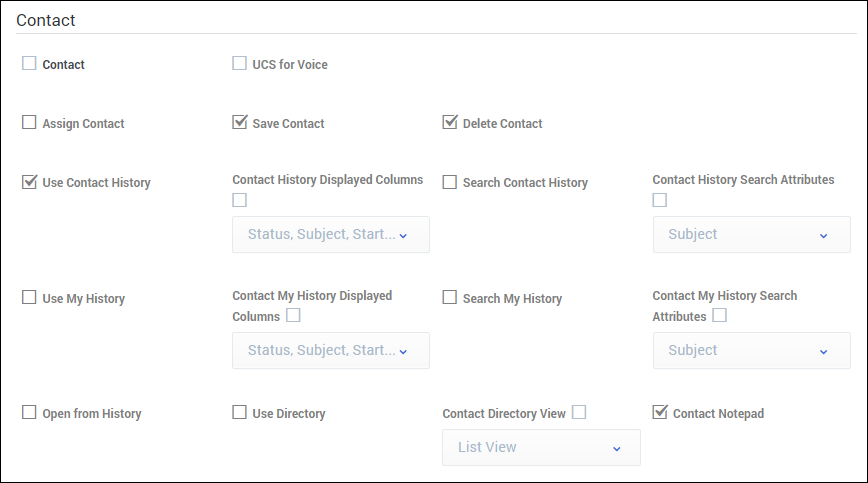The height and width of the screenshot is (483, 868).
Task: Enable Search Contact History checkbox
Action: pyautogui.click(x=449, y=182)
